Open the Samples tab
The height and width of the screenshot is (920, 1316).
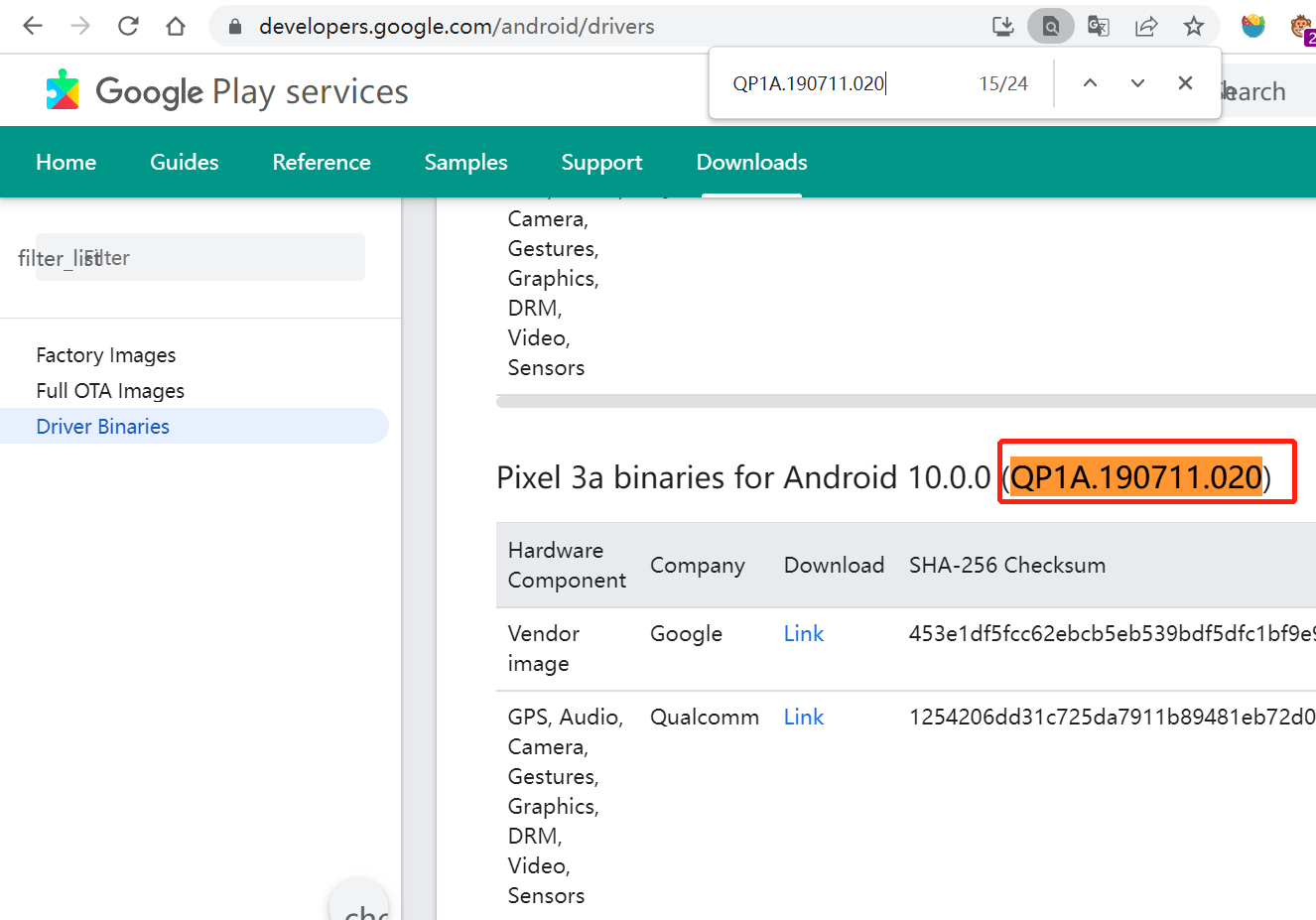pos(465,162)
